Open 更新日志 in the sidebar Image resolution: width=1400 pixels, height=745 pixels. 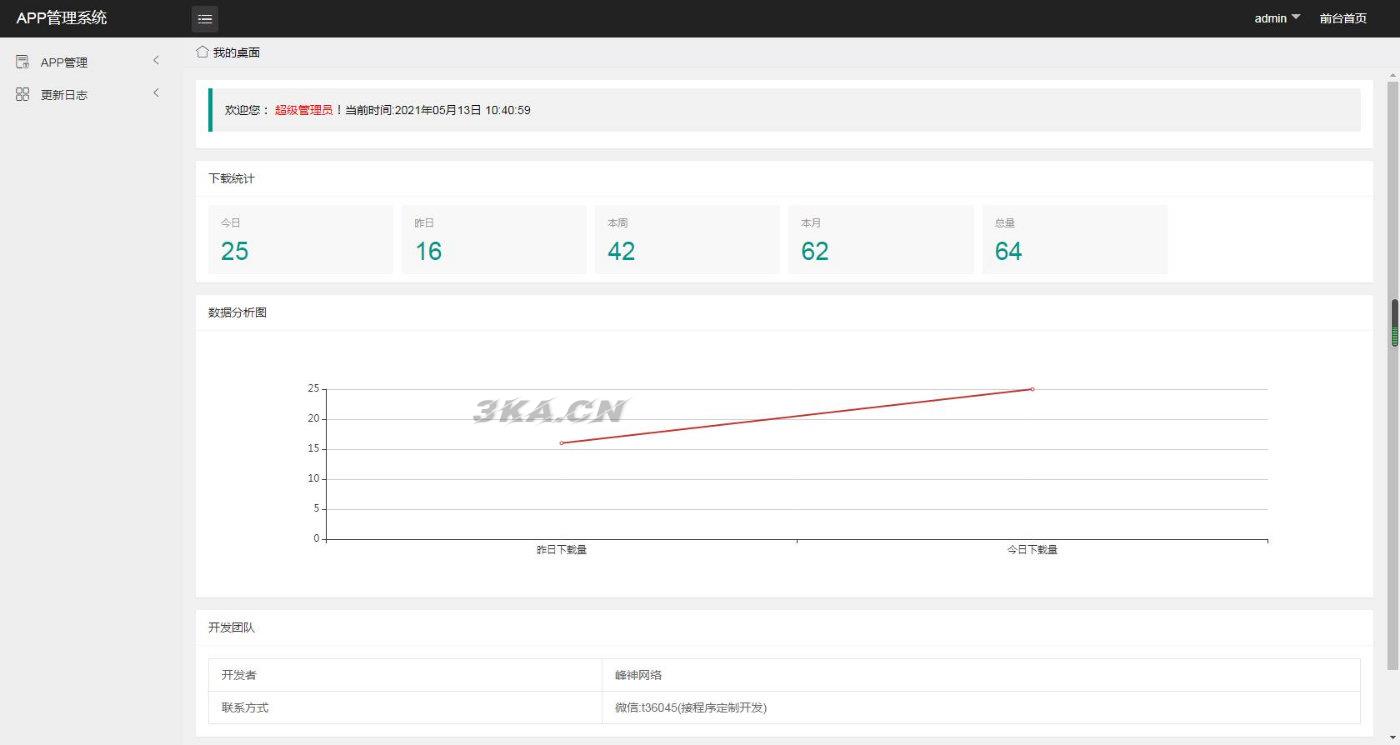(x=64, y=95)
